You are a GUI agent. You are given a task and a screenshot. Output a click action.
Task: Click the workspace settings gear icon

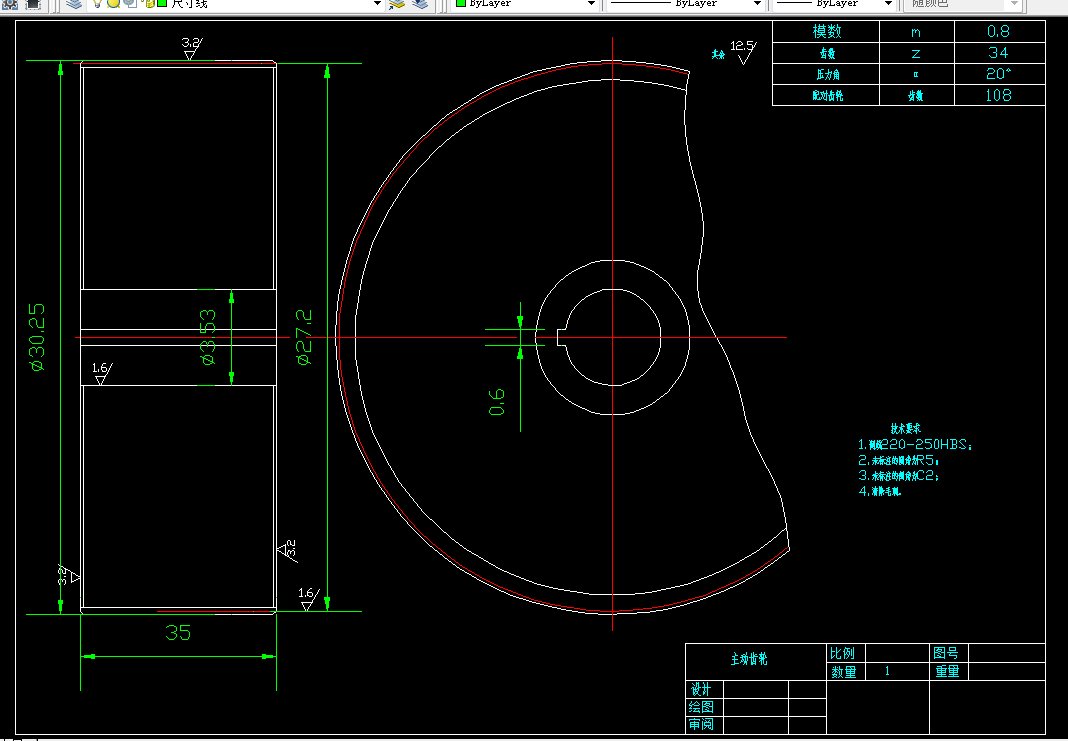pyautogui.click(x=11, y=3)
